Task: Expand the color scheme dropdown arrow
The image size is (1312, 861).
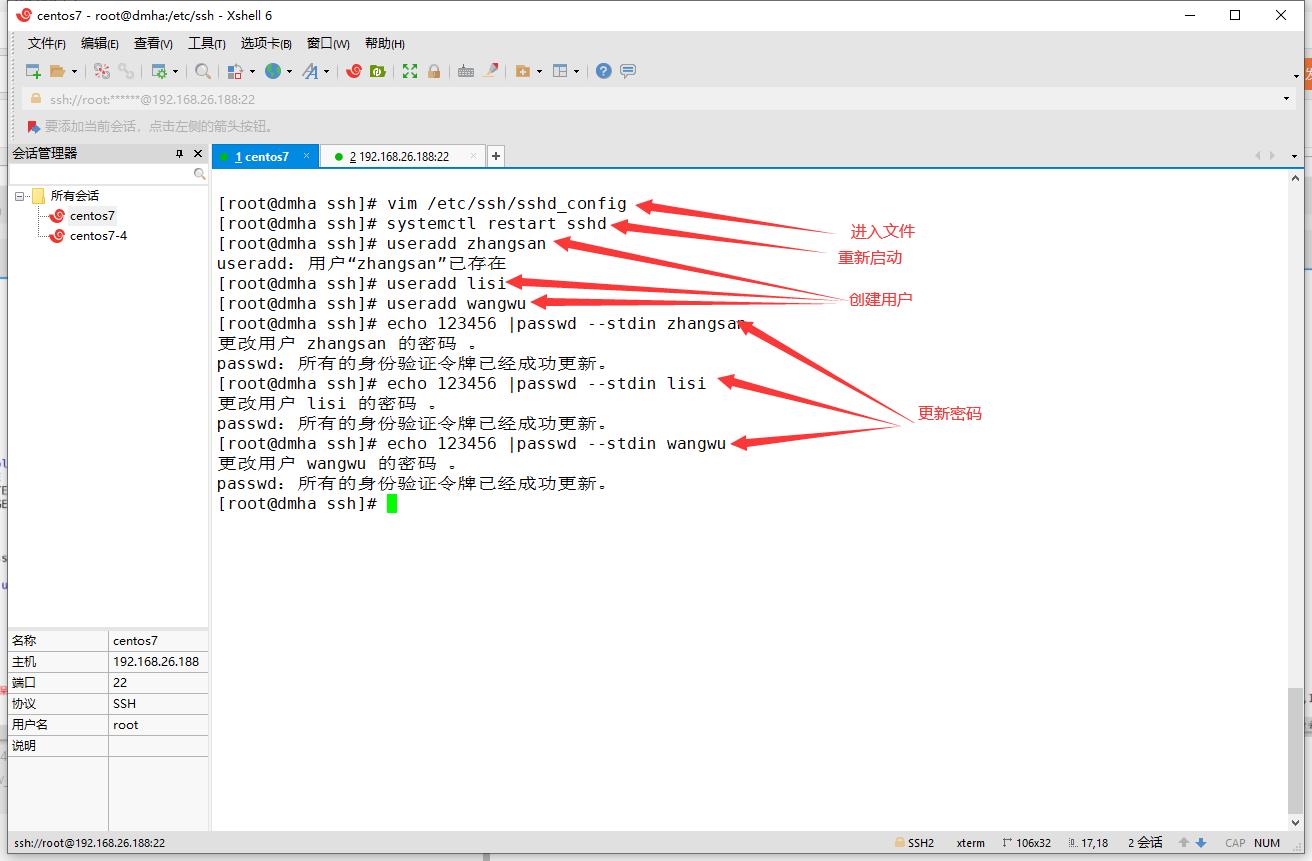Action: point(252,71)
